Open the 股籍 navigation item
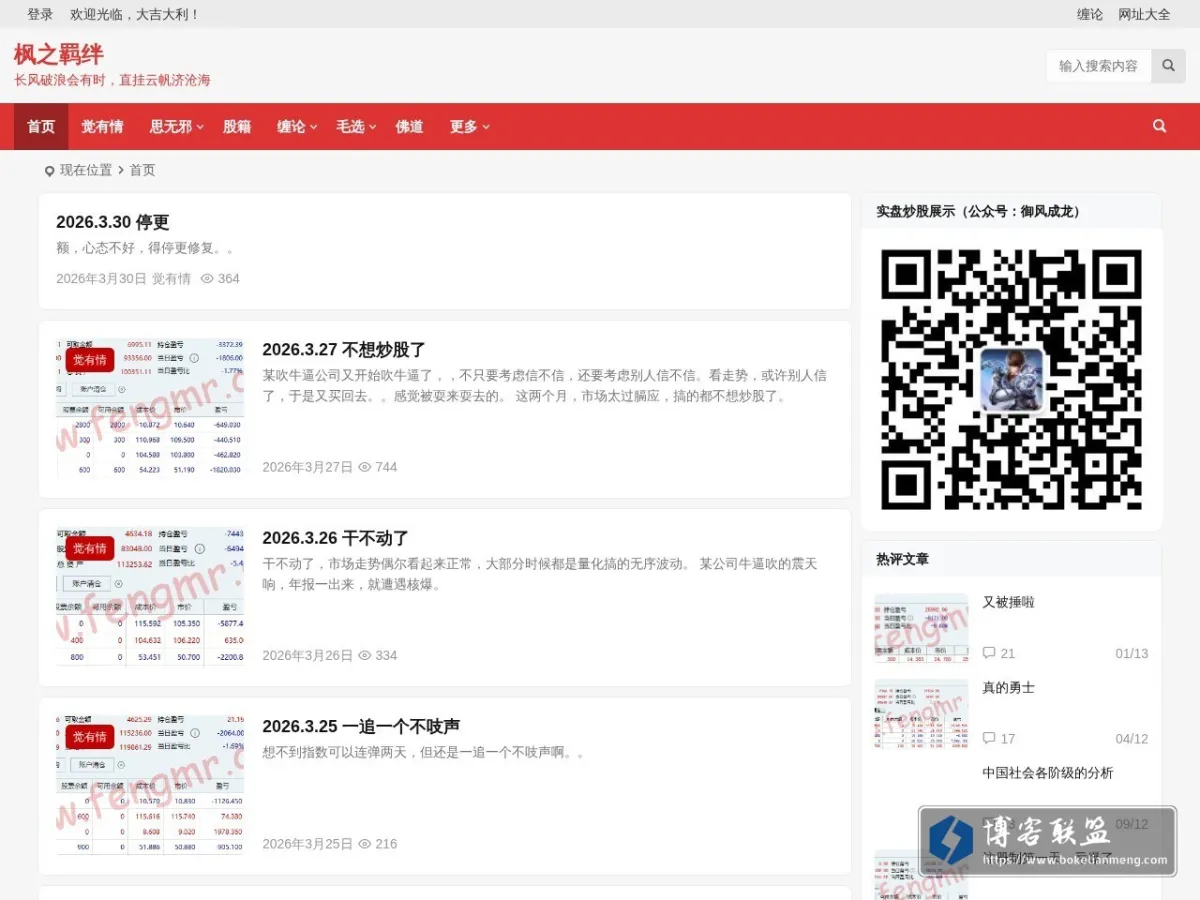This screenshot has height=900, width=1200. tap(237, 127)
